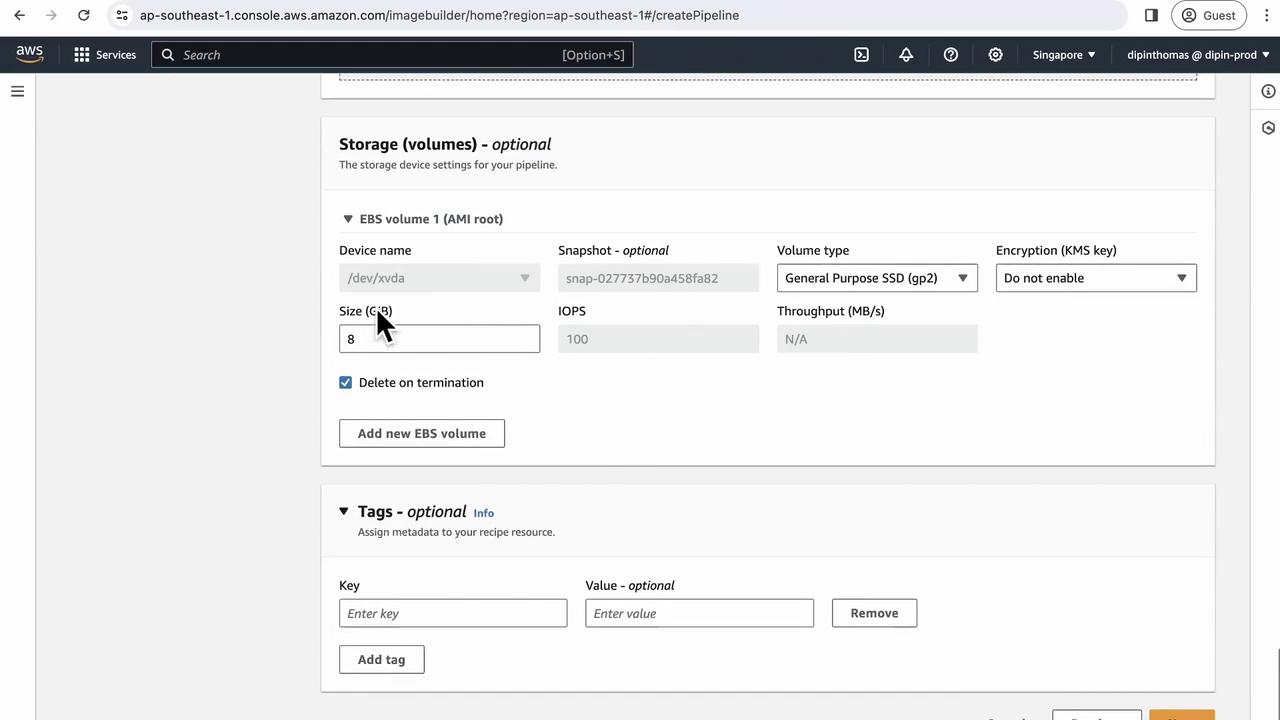Expand the left hamburger navigation menu
Image resolution: width=1280 pixels, height=720 pixels.
(x=17, y=91)
